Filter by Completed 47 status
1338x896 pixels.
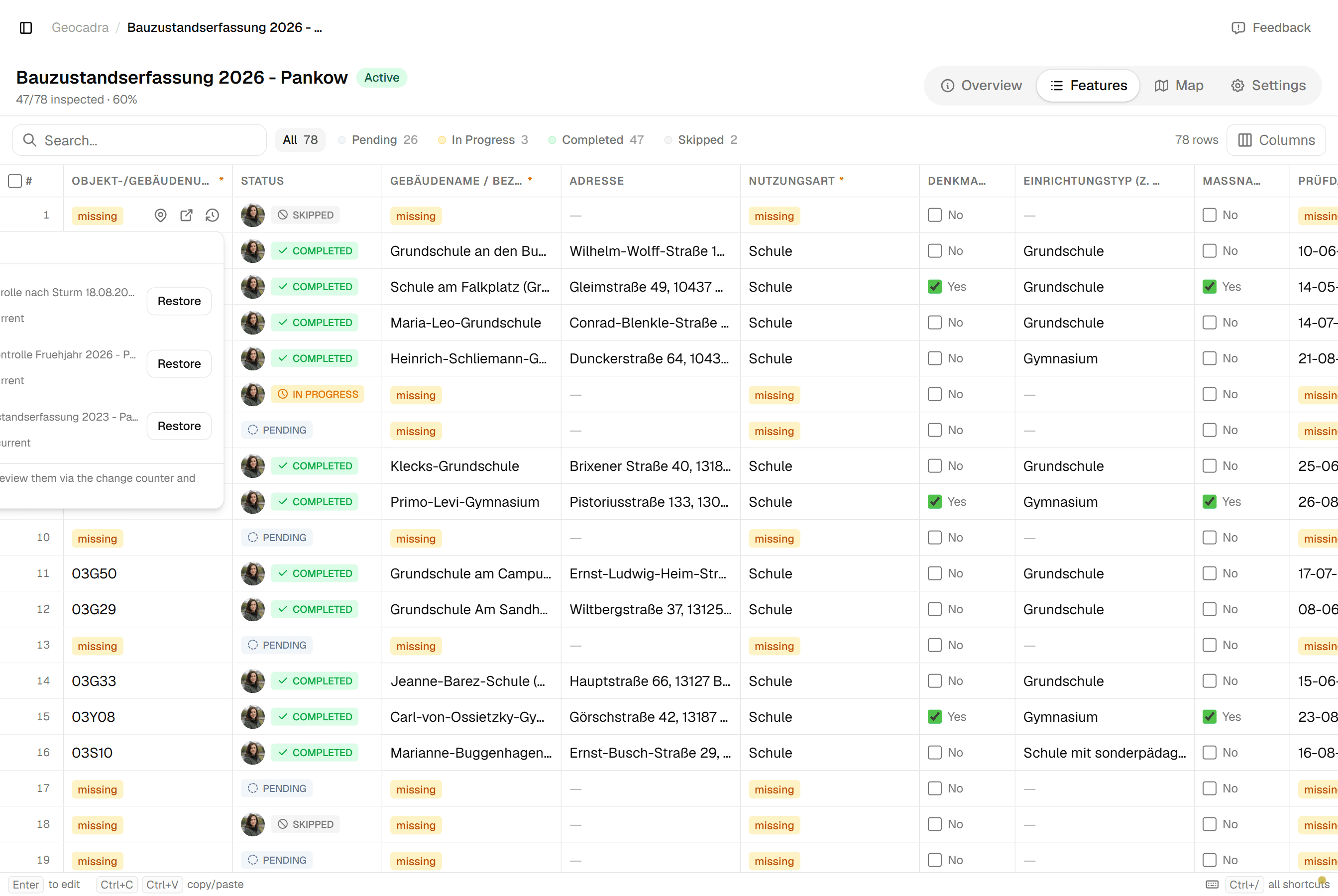(x=596, y=140)
